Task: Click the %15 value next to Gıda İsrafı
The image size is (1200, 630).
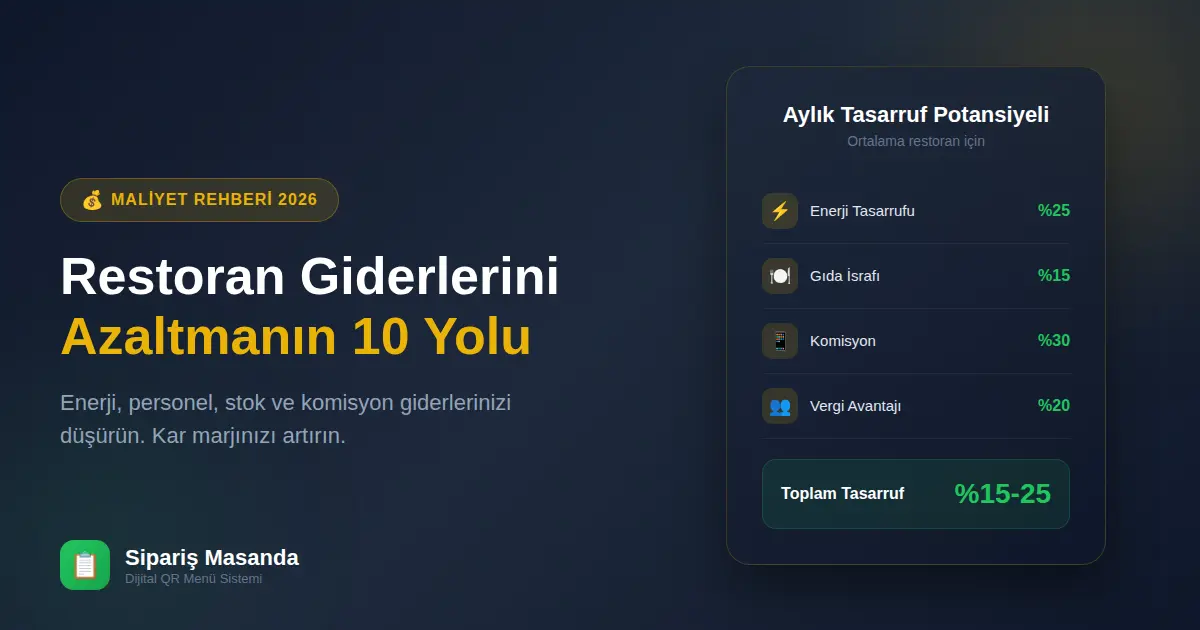Action: point(1052,276)
